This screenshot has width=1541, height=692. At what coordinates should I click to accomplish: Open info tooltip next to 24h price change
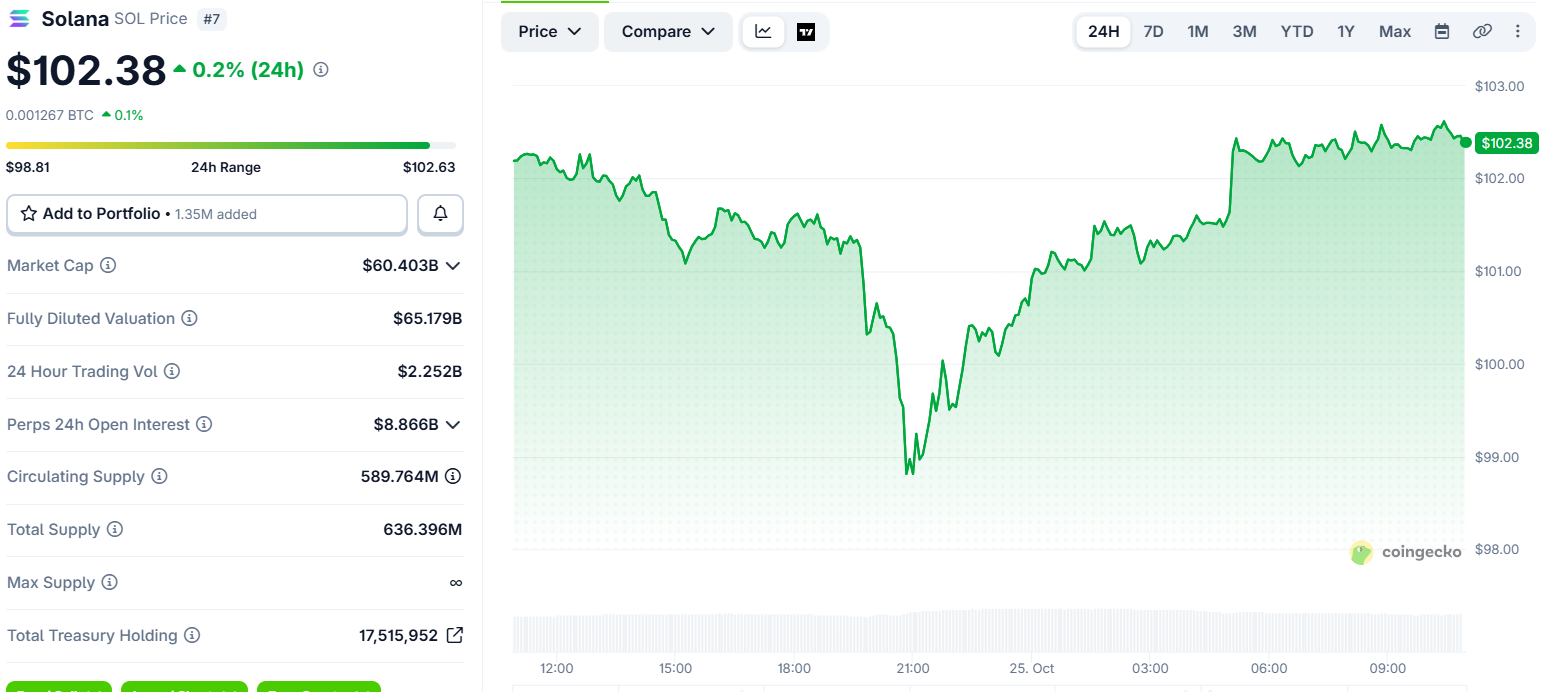click(321, 70)
